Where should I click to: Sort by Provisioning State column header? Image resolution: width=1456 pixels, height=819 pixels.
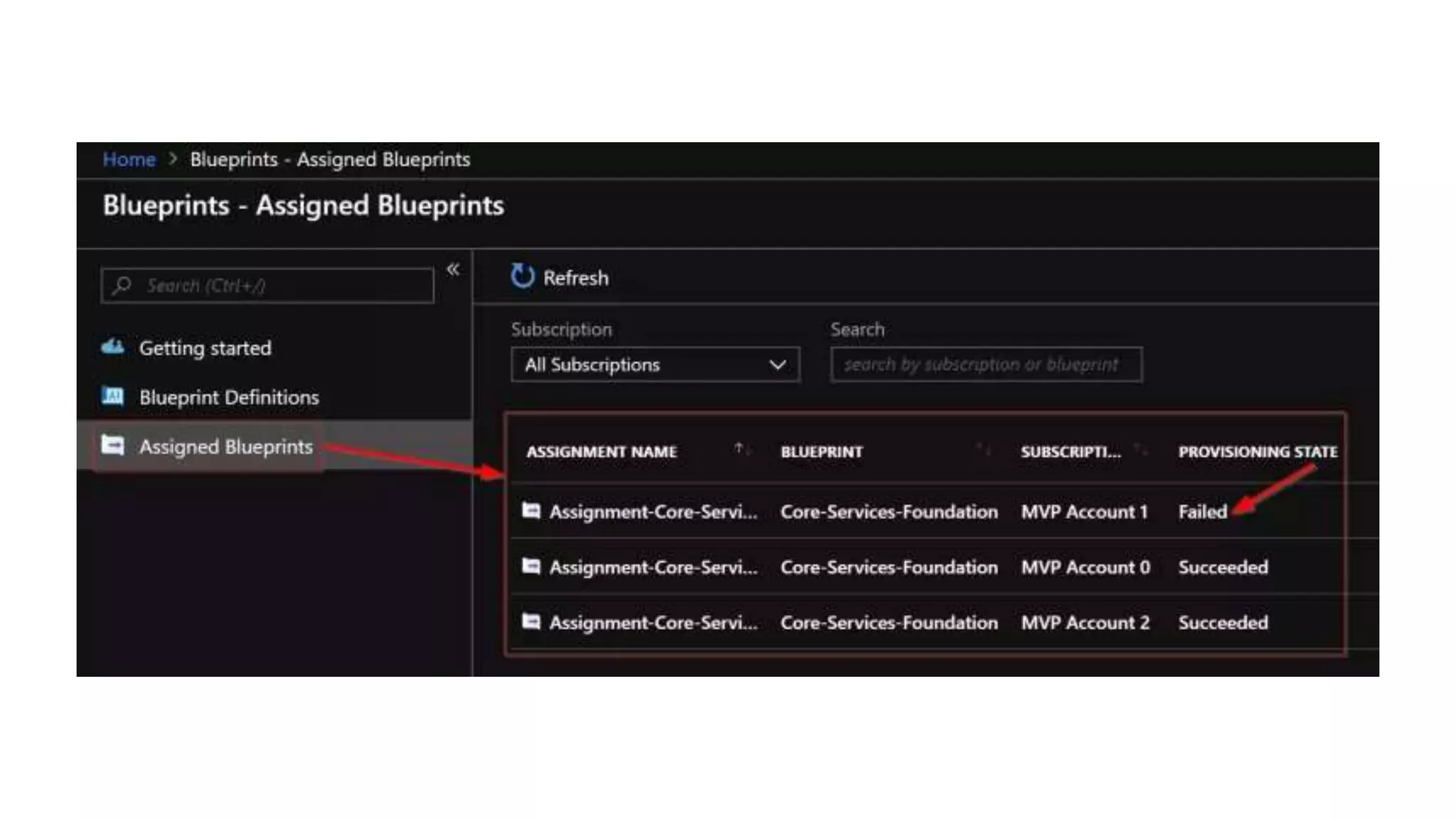pos(1257,451)
